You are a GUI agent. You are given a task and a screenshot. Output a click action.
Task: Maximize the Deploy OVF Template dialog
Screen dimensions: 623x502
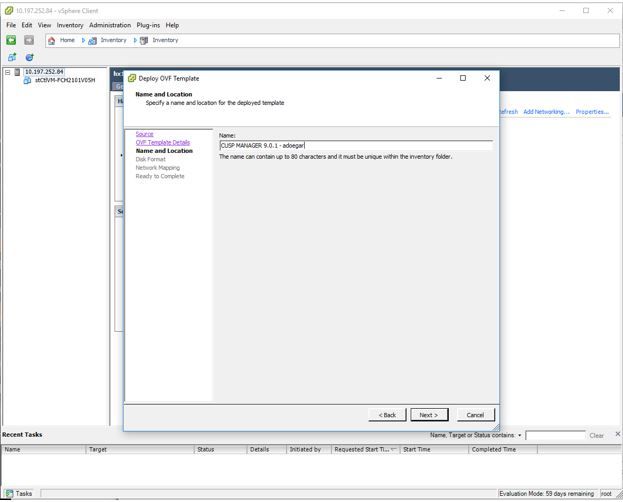463,78
